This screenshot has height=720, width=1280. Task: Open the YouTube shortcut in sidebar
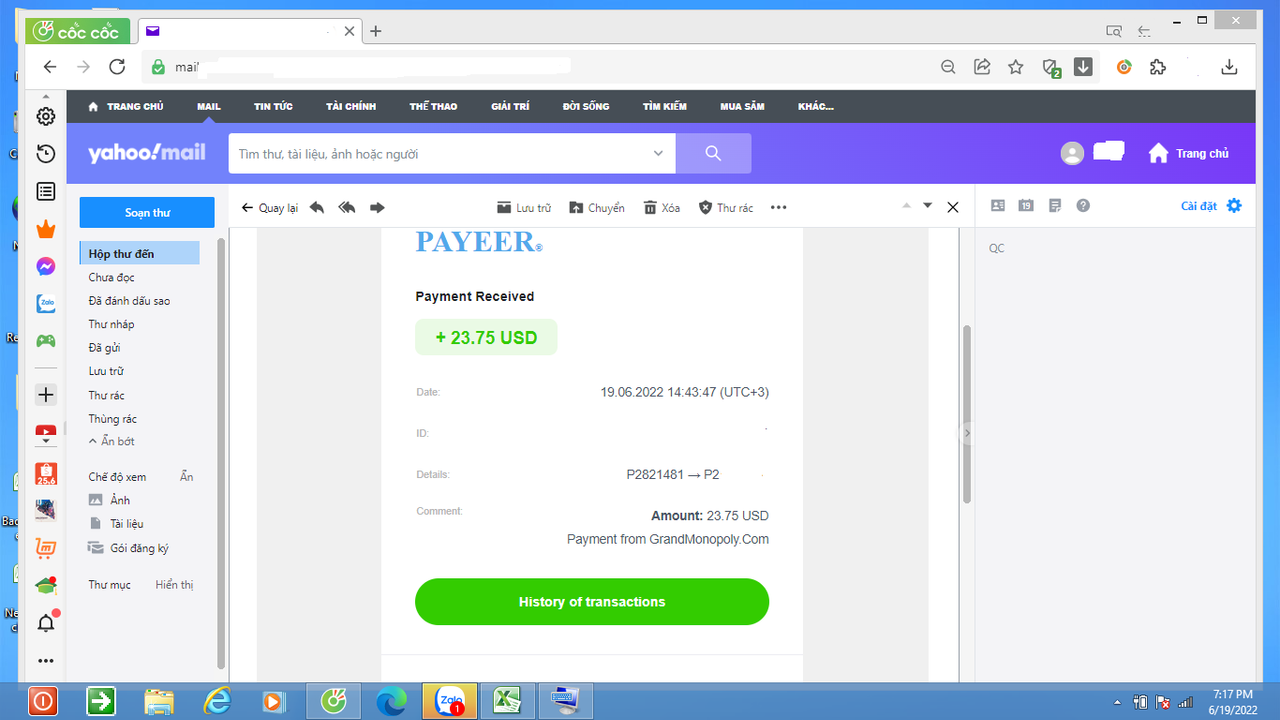point(45,434)
